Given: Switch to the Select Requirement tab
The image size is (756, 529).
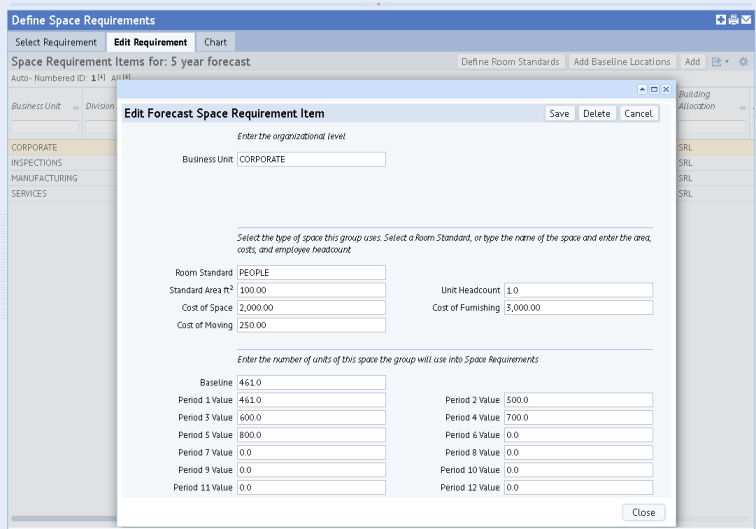Looking at the screenshot, I should [55, 42].
